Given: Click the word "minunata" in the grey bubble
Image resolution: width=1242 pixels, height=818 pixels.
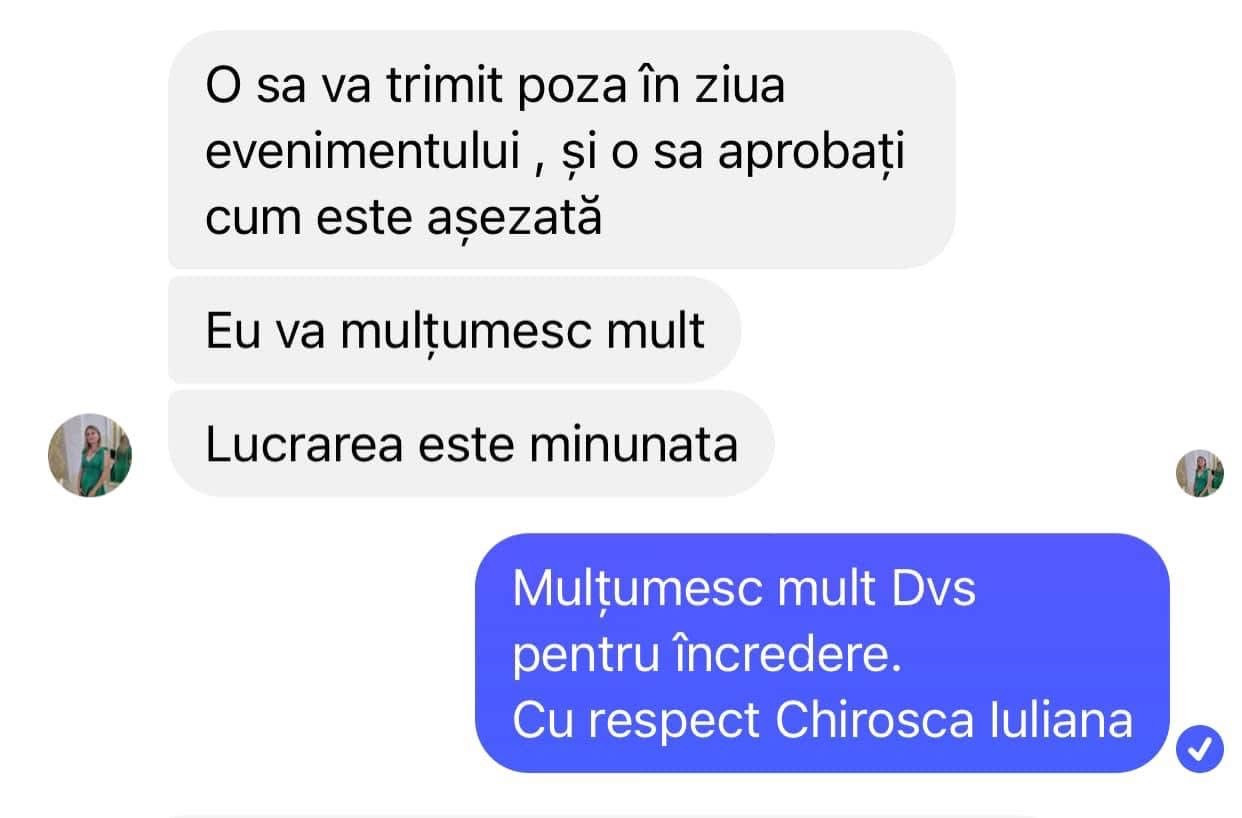Looking at the screenshot, I should [634, 444].
